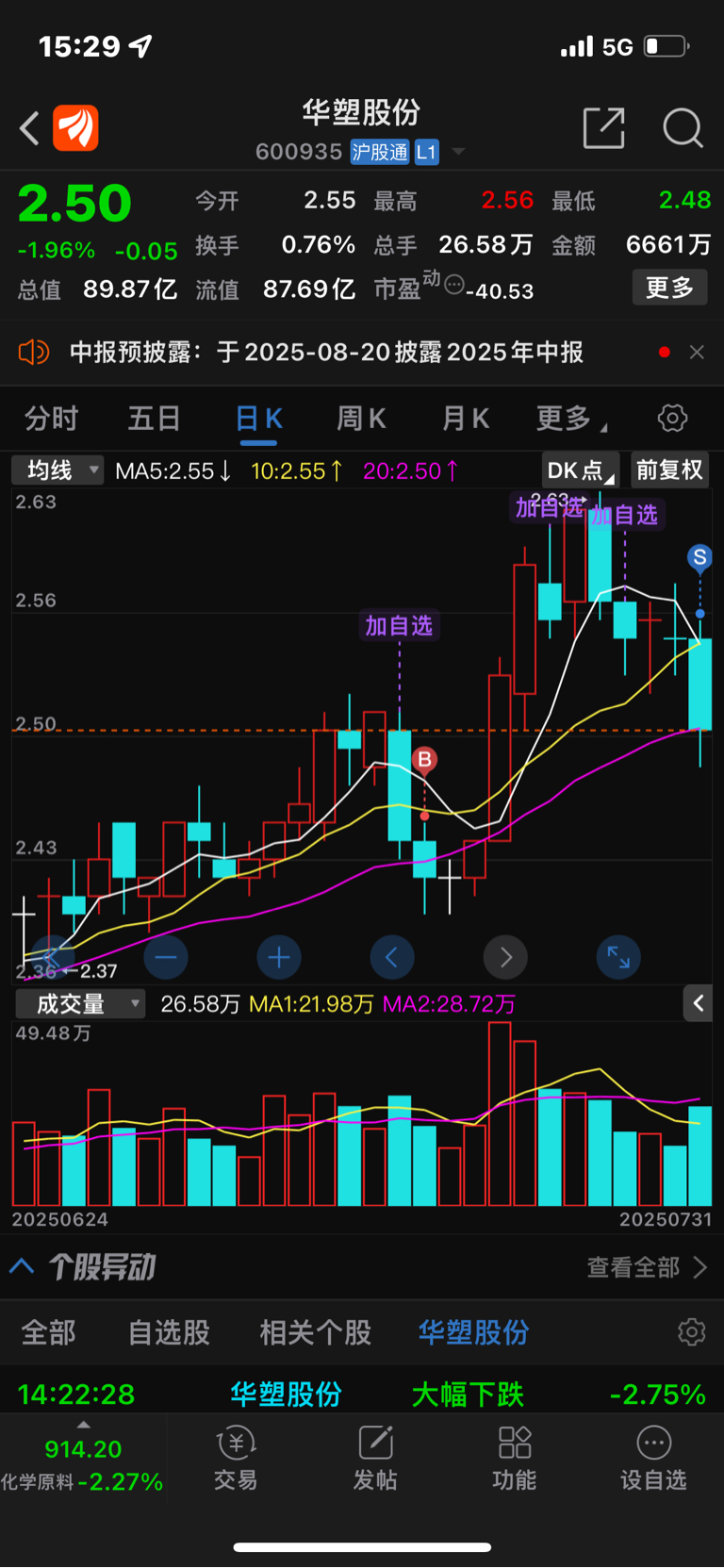Tap the 20250731 end date label
724x1568 pixels.
click(x=666, y=1219)
